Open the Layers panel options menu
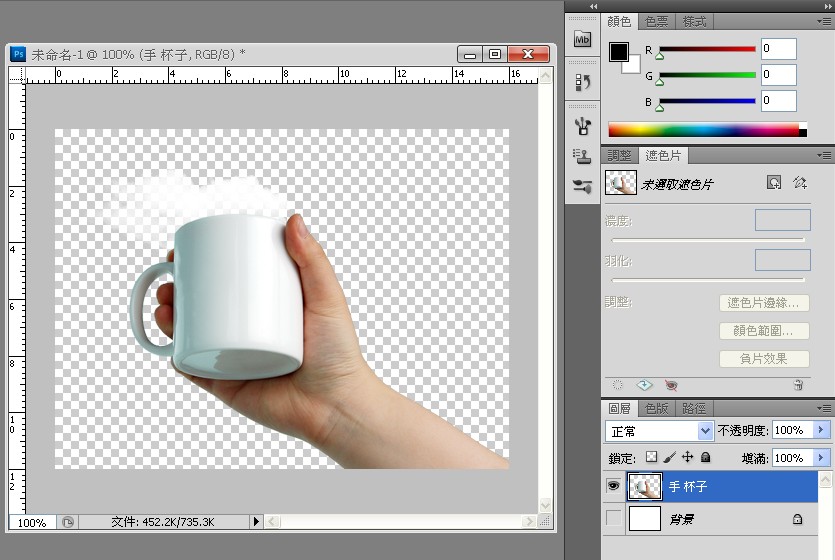This screenshot has height=560, width=835. (x=824, y=408)
